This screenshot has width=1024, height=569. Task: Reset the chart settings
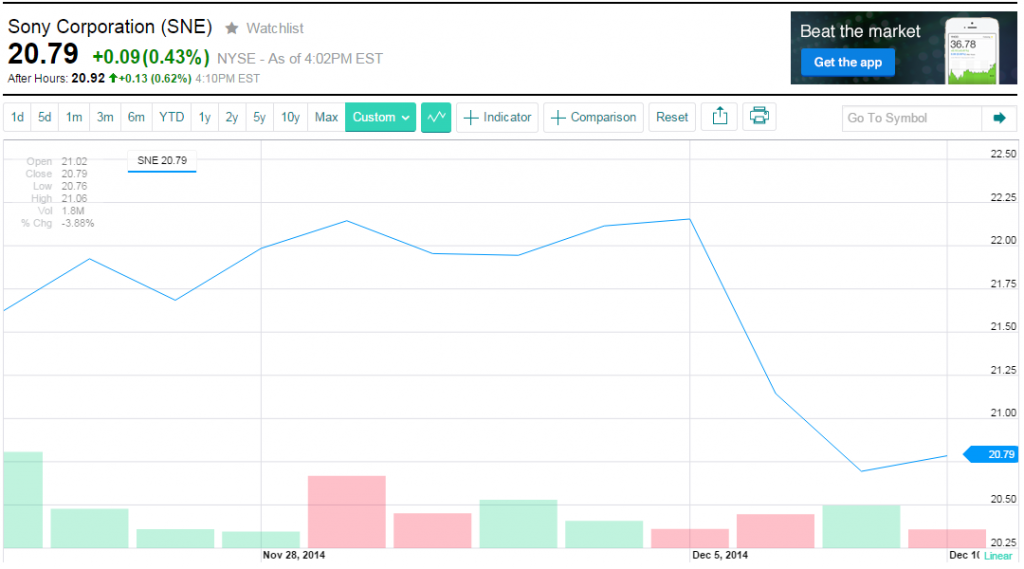coord(671,118)
